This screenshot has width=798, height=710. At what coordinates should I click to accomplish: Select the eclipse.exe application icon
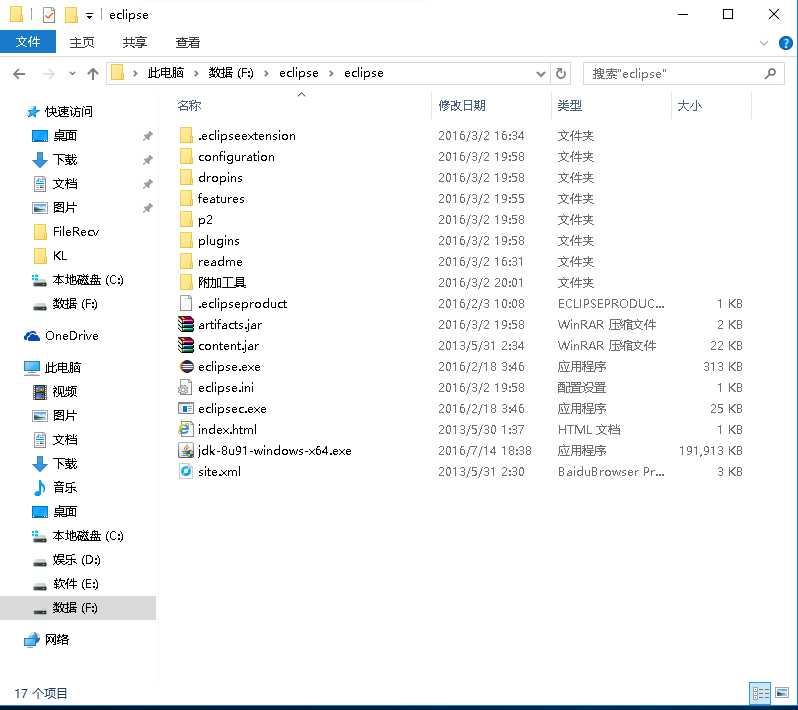pos(187,366)
